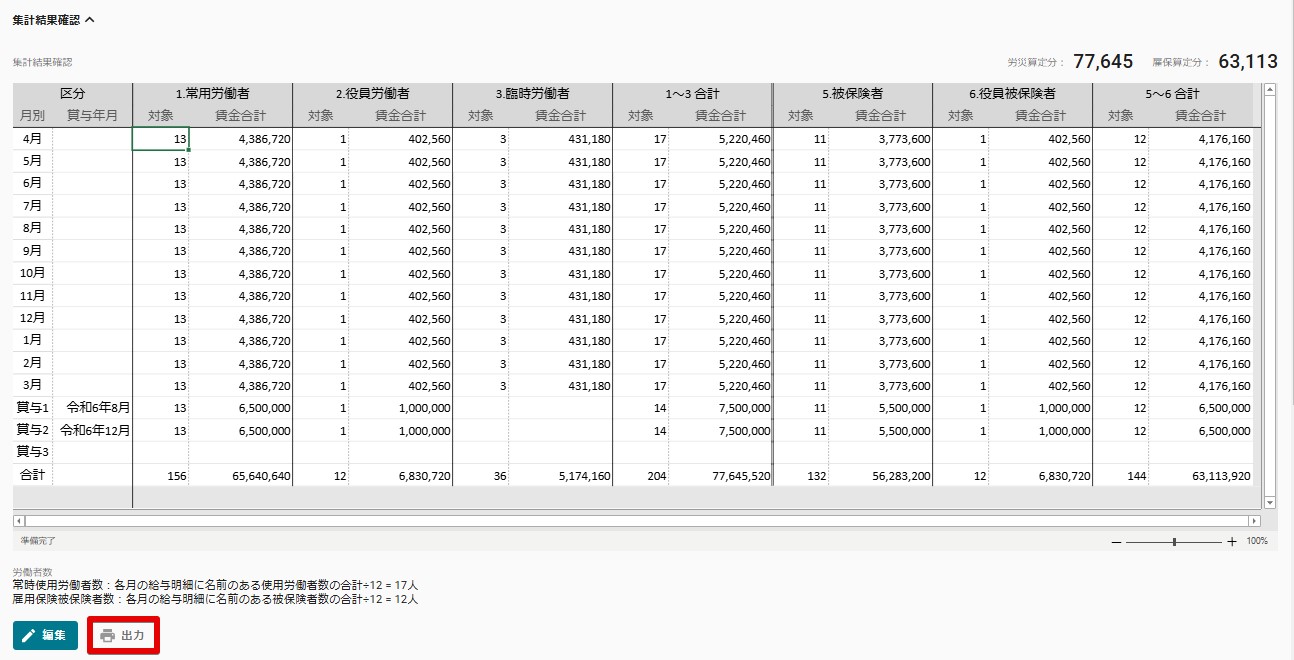Click the 労災算定分 value 77,645
The width and height of the screenshot is (1294, 660).
coord(1103,62)
